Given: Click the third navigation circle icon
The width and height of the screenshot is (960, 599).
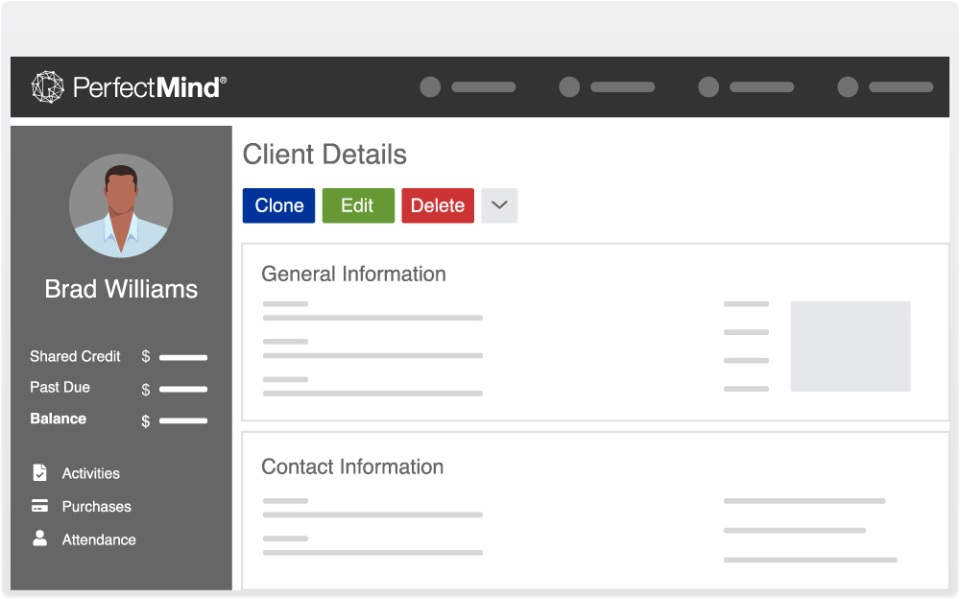Looking at the screenshot, I should [708, 87].
